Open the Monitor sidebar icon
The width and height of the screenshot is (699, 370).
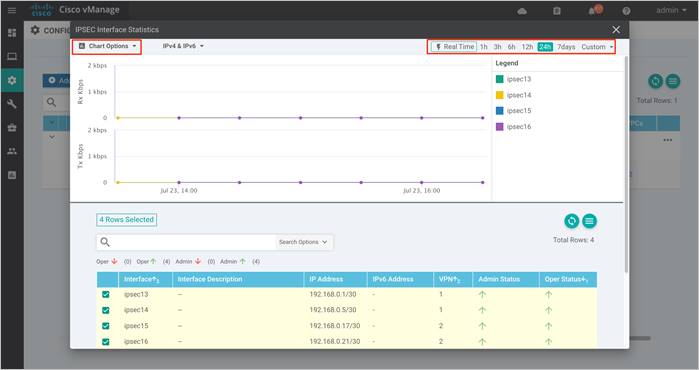12,56
